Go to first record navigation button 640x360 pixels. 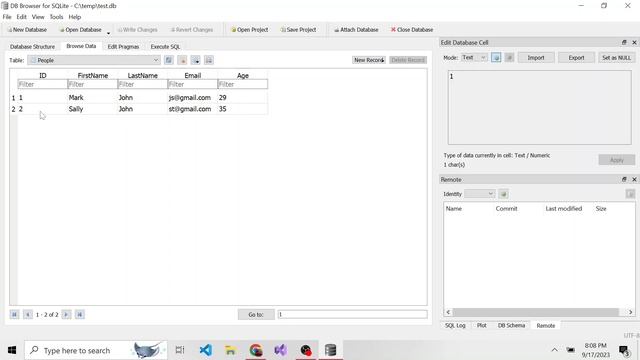pyautogui.click(x=14, y=314)
